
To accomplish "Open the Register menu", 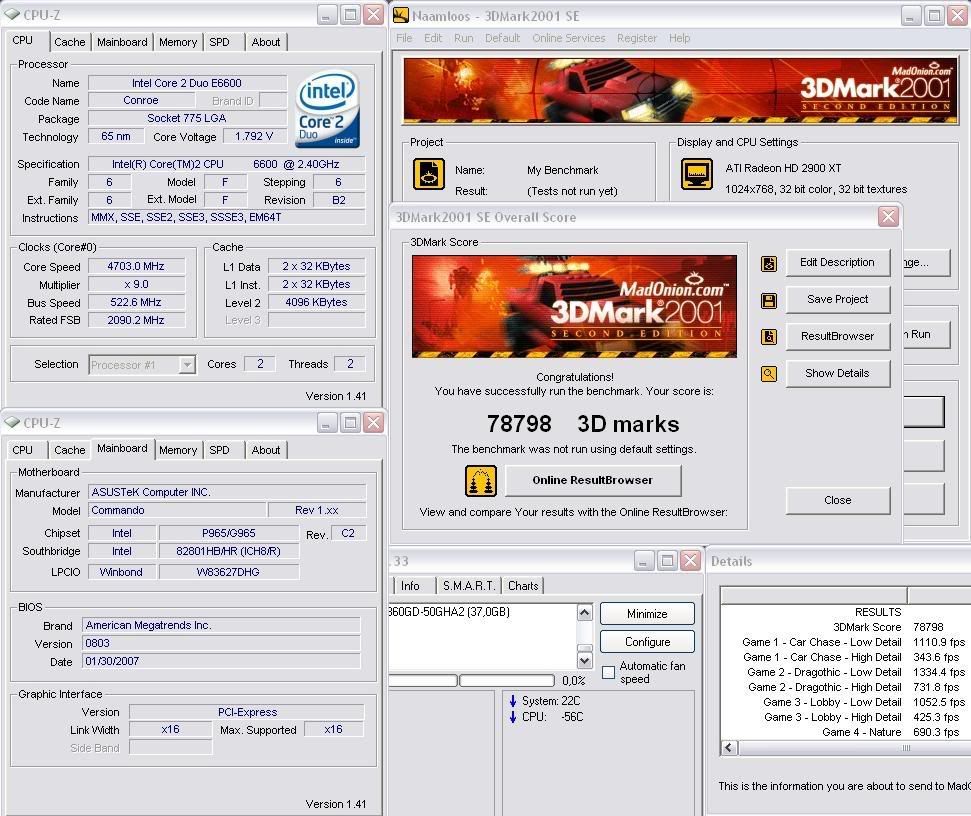I will 637,38.
